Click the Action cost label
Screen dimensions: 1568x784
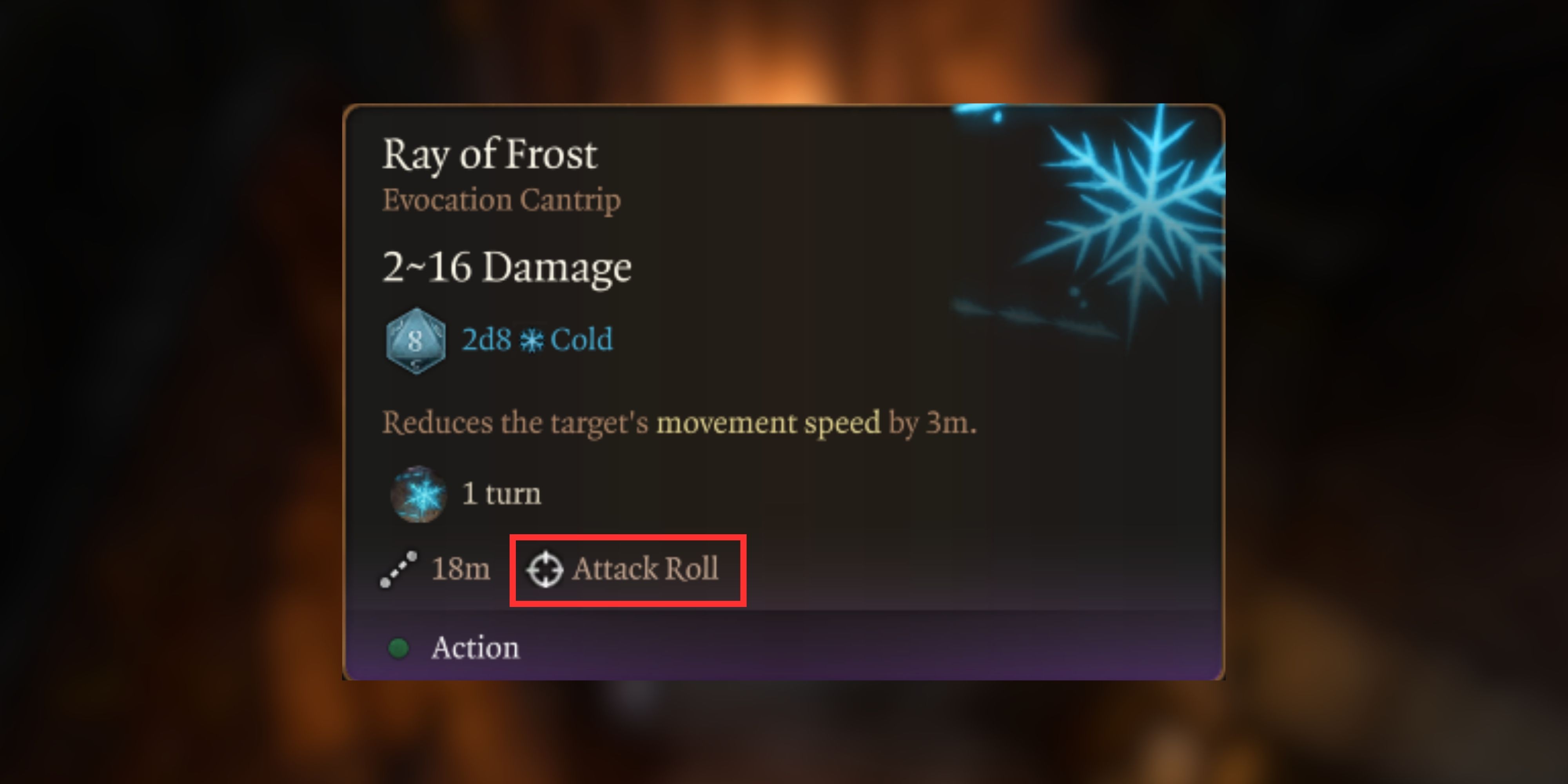tap(475, 648)
